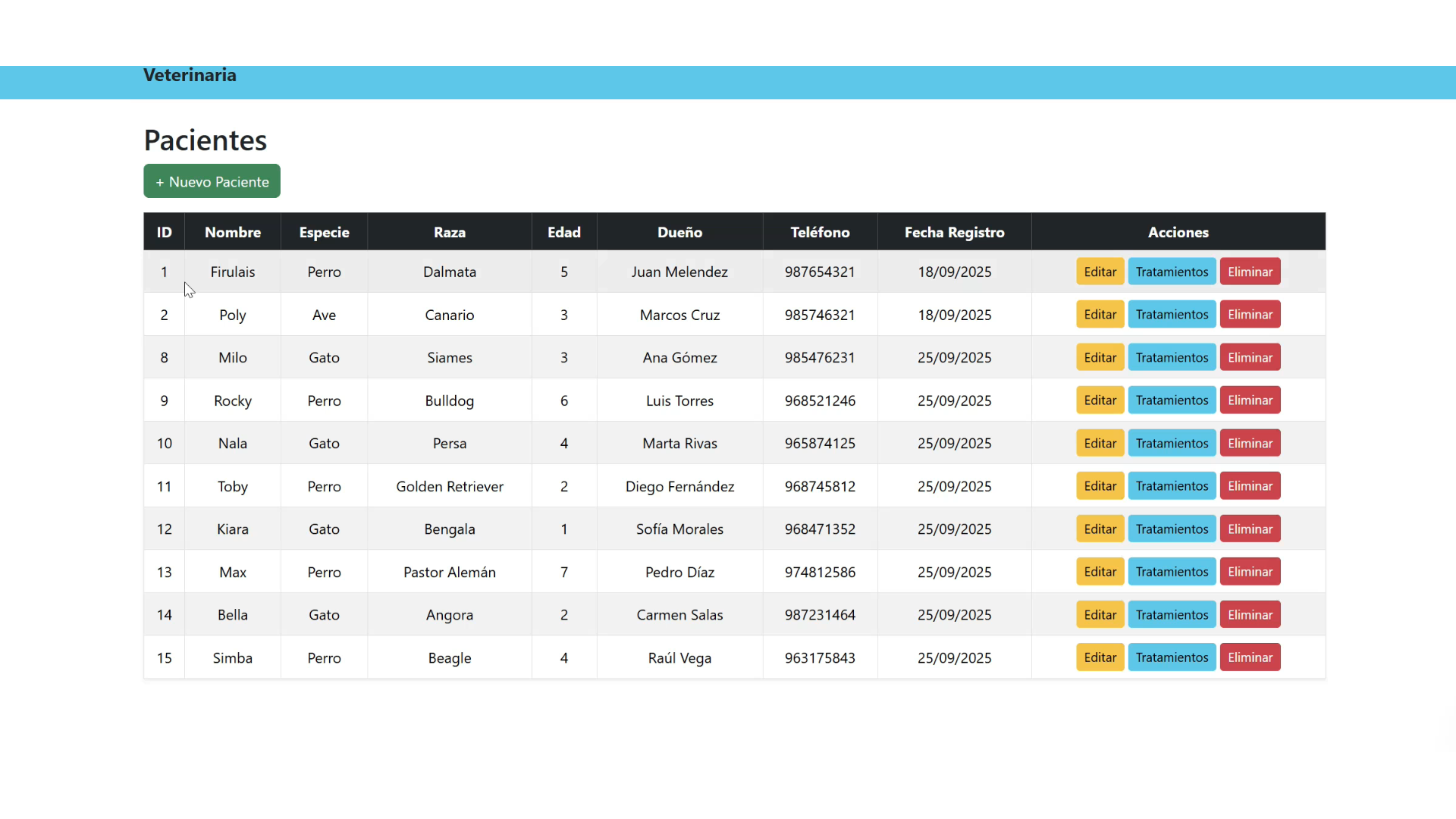Open treatments for Max
Viewport: 1456px width, 819px height.
1172,572
